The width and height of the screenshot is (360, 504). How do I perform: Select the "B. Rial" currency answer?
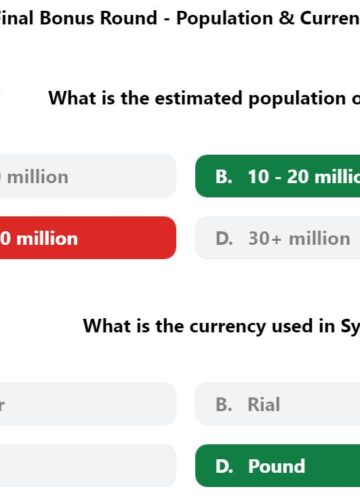[278, 404]
